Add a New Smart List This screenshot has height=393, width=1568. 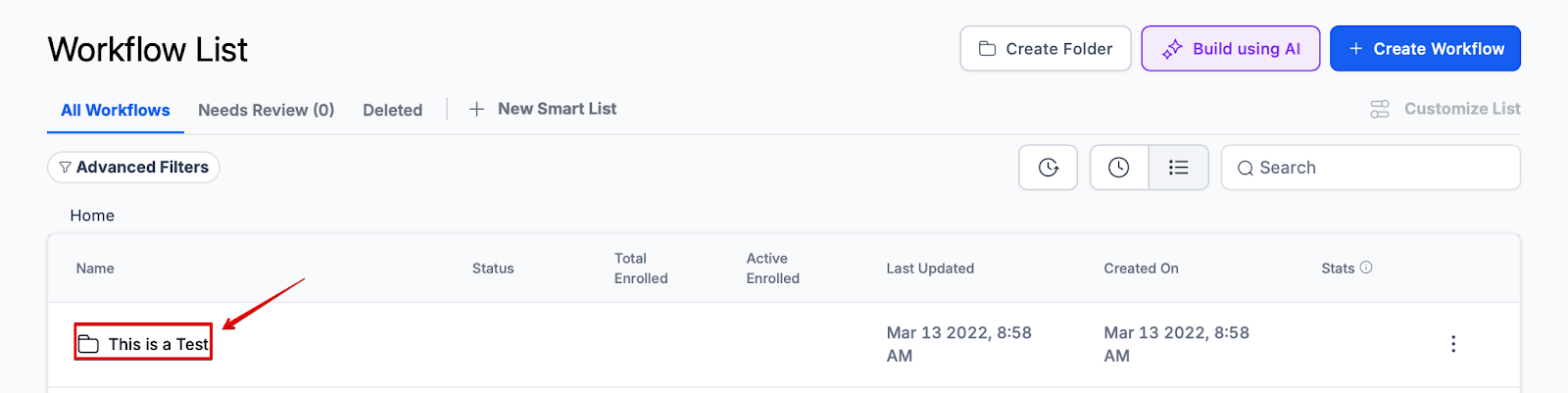[x=543, y=109]
